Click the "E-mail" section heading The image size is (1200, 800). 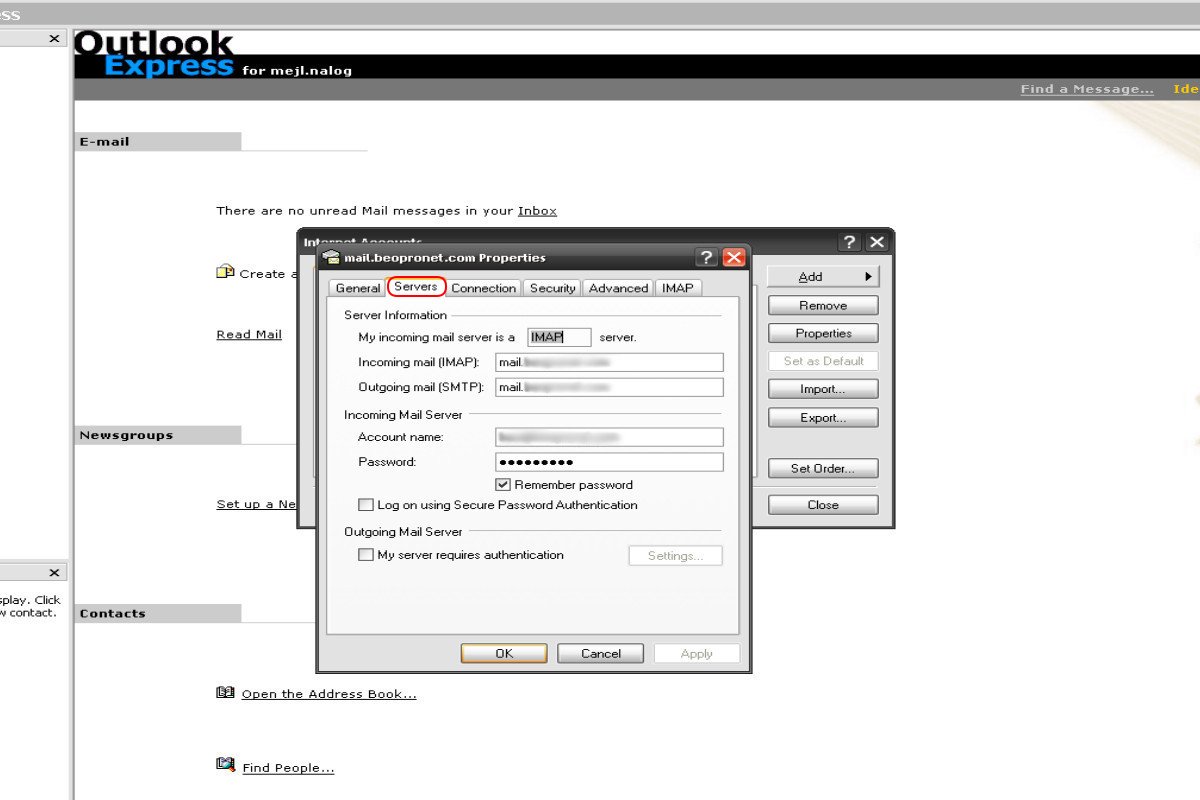tap(105, 142)
